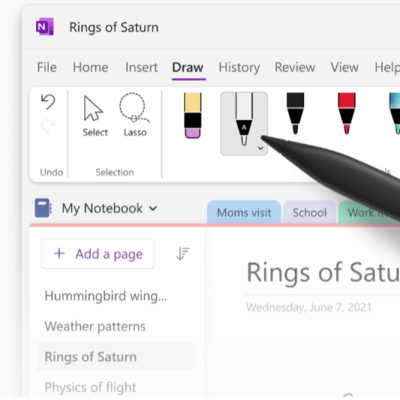400x400 pixels.
Task: Open the Weather patterns page
Action: [x=95, y=326]
